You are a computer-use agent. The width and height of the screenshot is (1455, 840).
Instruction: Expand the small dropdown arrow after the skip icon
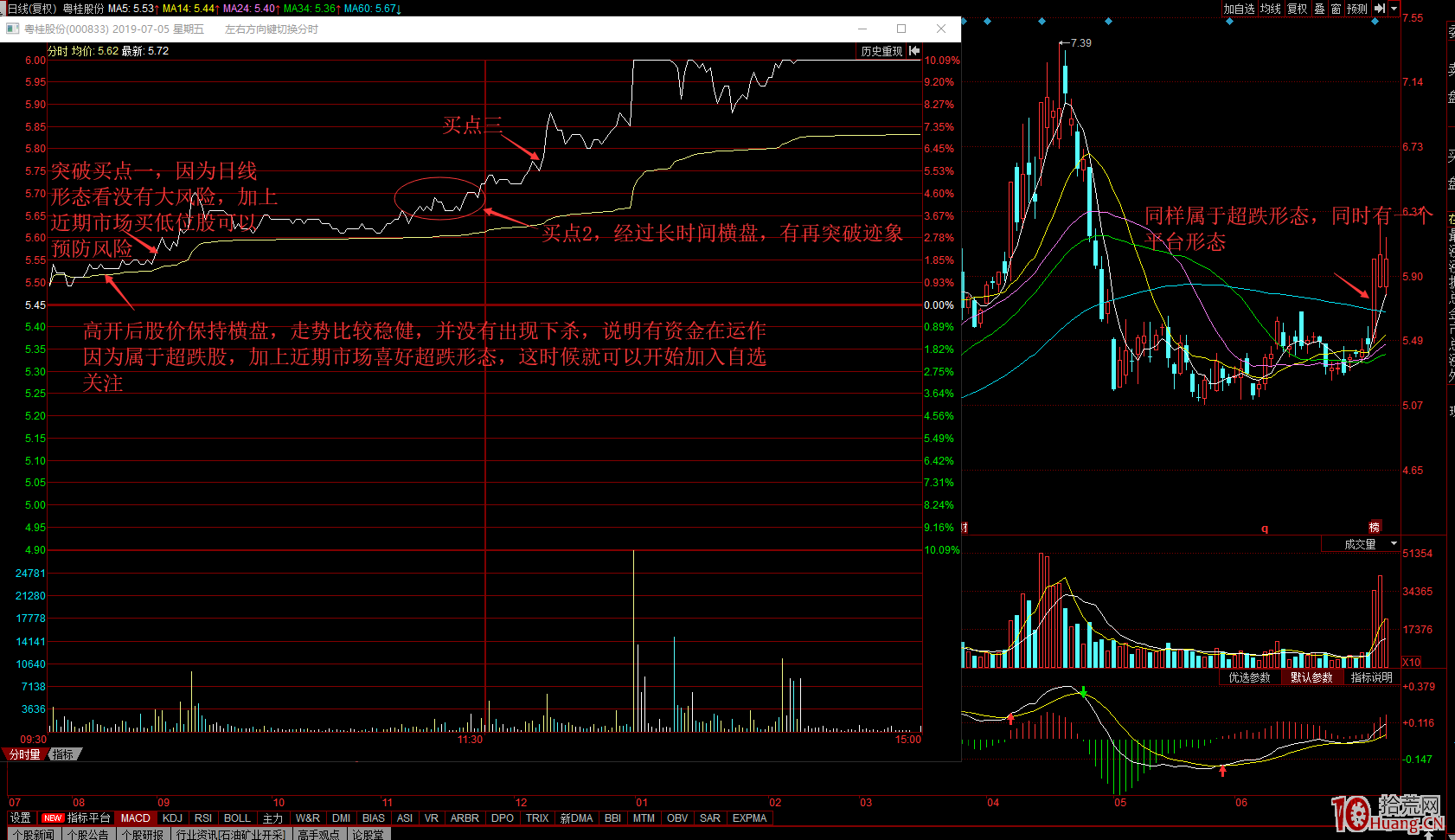click(x=1394, y=9)
